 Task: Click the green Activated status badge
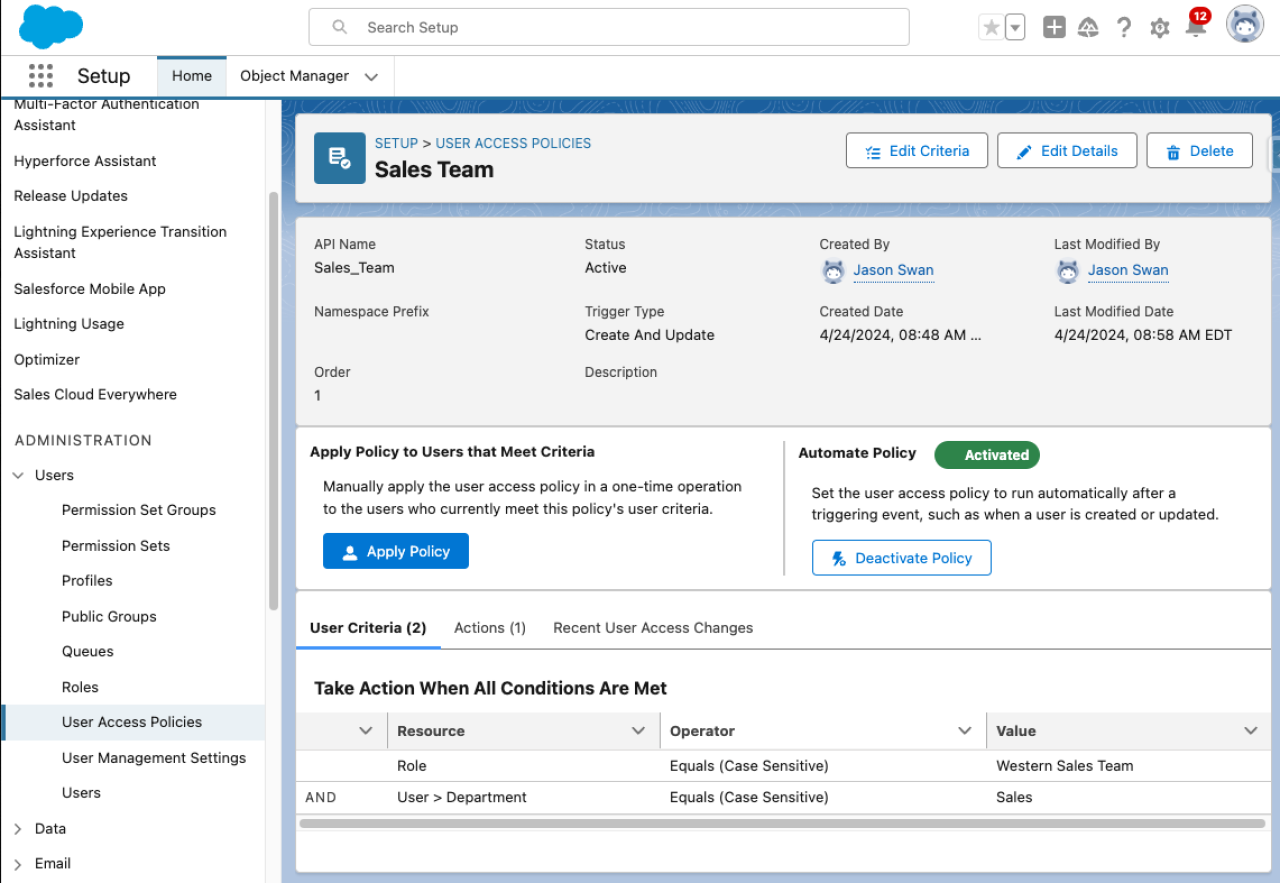pos(987,455)
